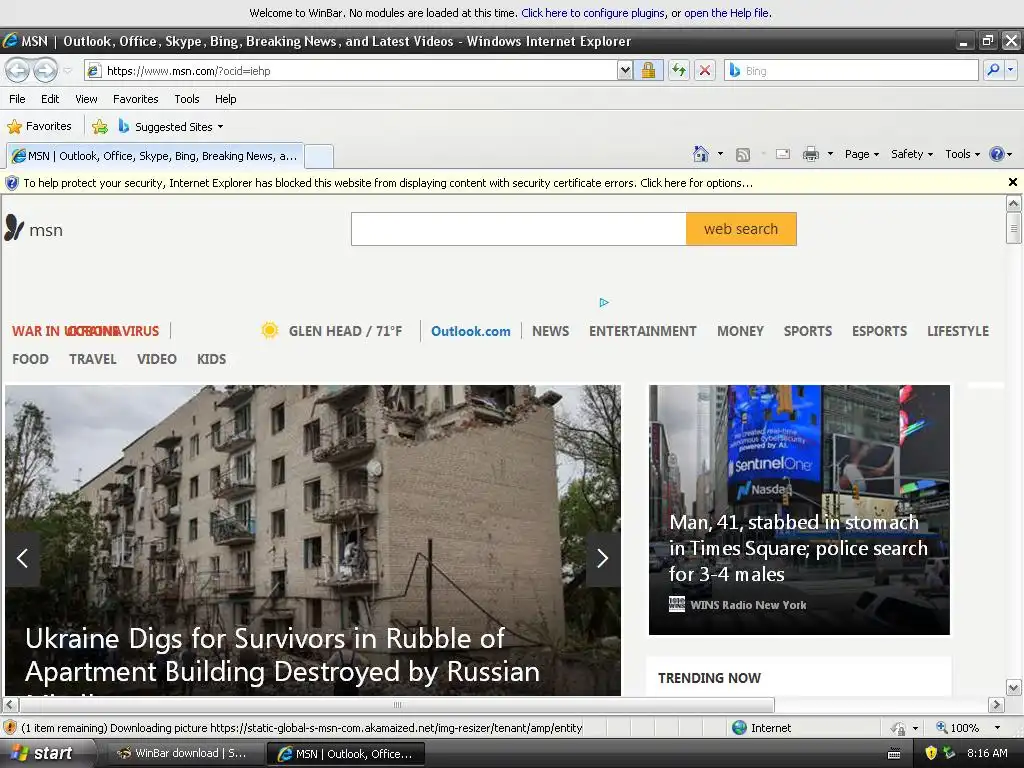1024x768 pixels.
Task: Open the SPORTS navigation link
Action: 808,331
